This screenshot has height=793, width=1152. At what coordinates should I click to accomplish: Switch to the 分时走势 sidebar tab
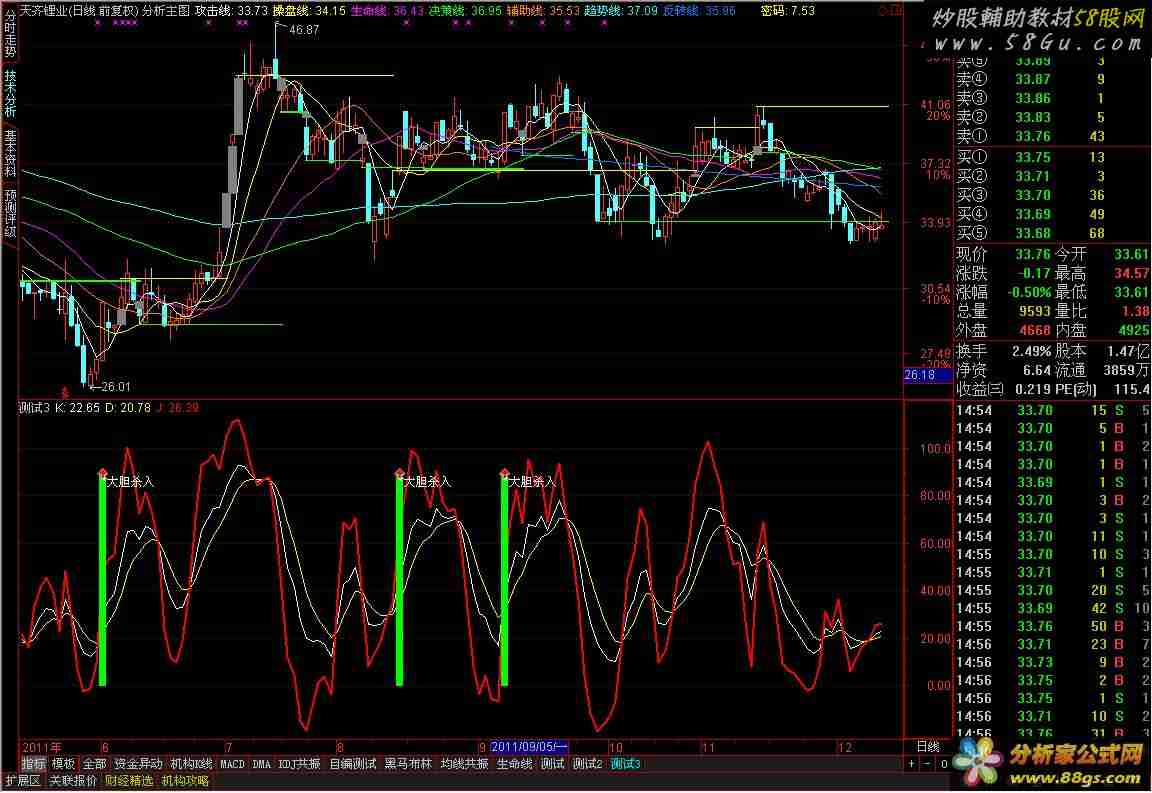click(10, 35)
